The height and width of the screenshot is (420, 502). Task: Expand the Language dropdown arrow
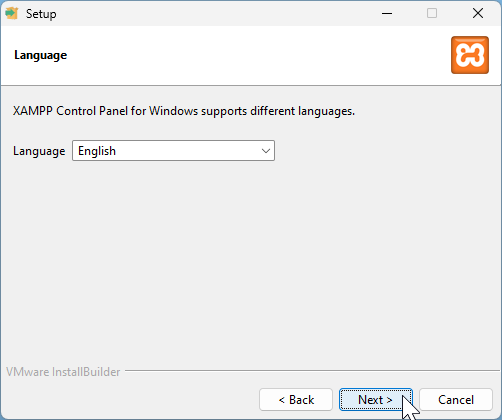[266, 151]
